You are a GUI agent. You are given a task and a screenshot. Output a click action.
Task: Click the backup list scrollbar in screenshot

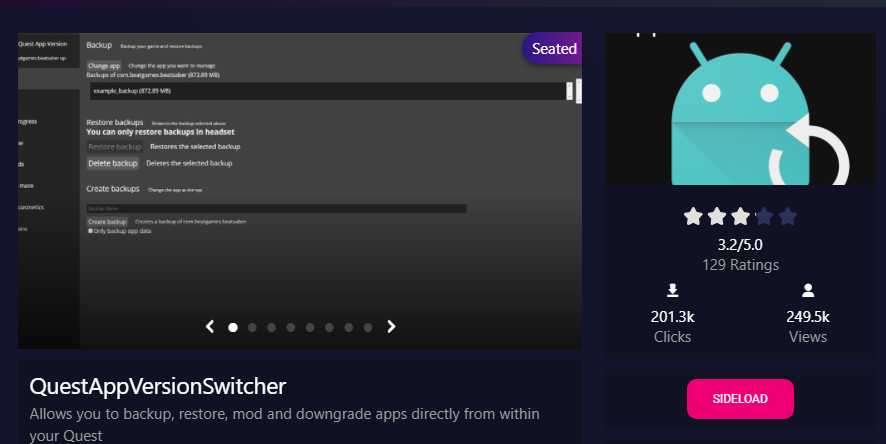570,91
